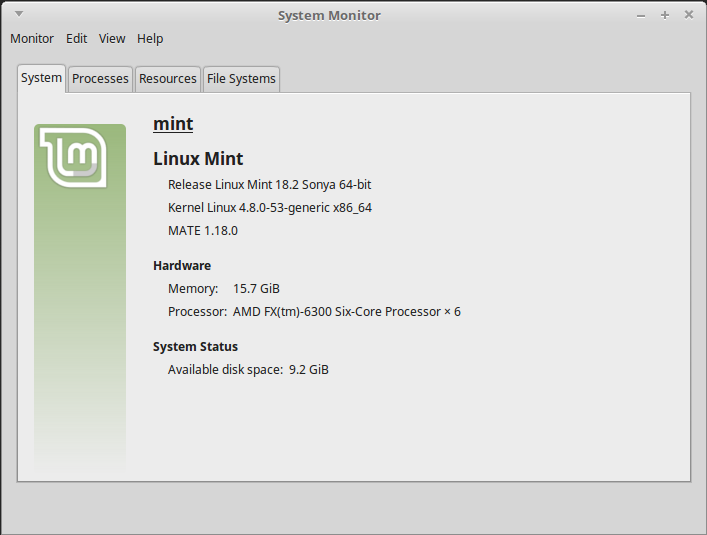Click the 'System Status' heading

[x=195, y=347]
